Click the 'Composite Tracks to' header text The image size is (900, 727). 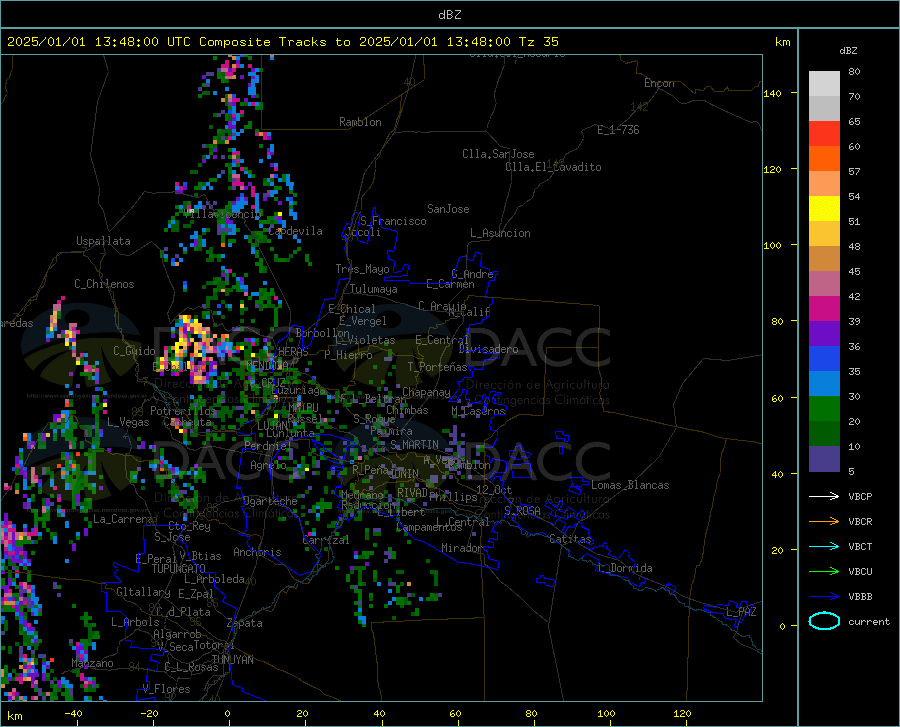(274, 42)
